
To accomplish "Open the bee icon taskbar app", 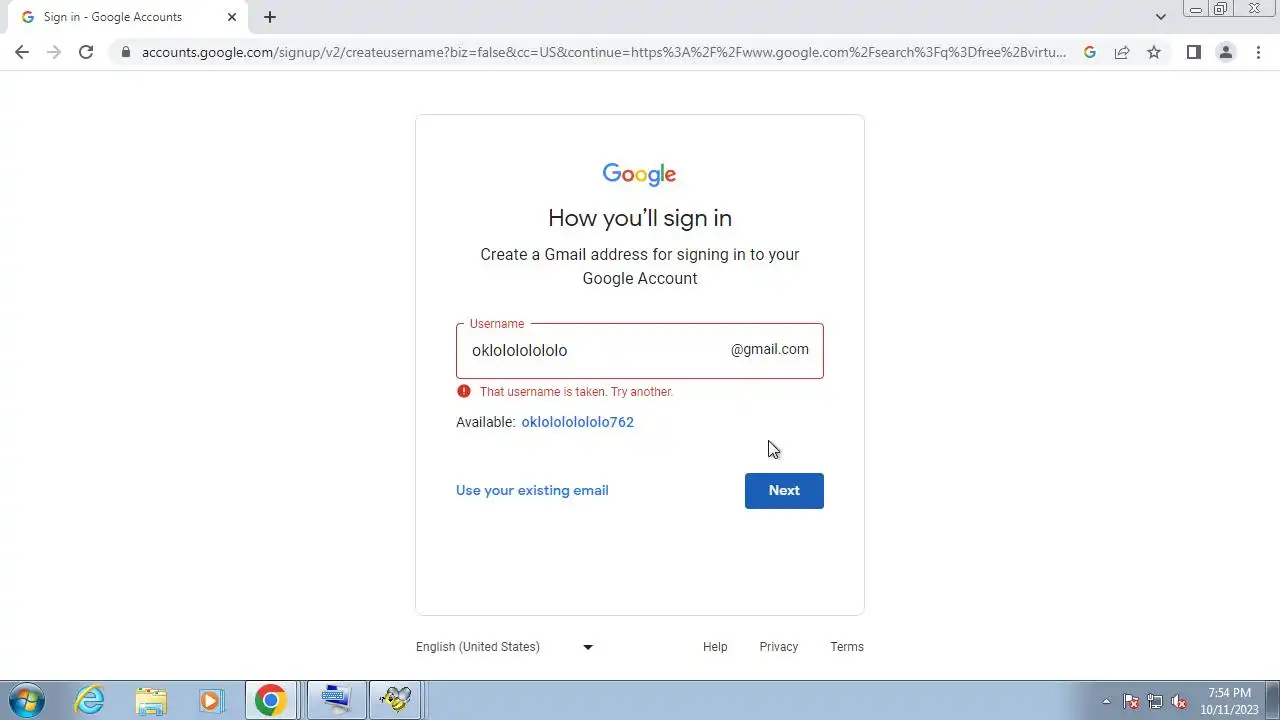I will click(x=396, y=700).
